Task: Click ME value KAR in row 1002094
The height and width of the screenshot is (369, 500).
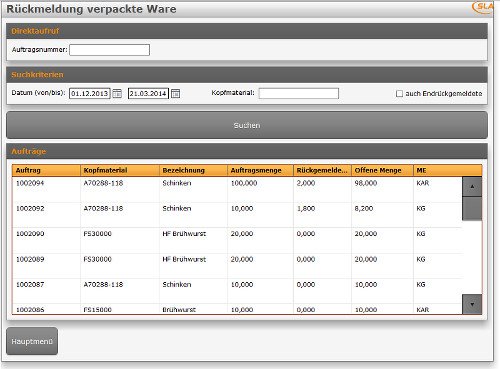Action: point(423,183)
